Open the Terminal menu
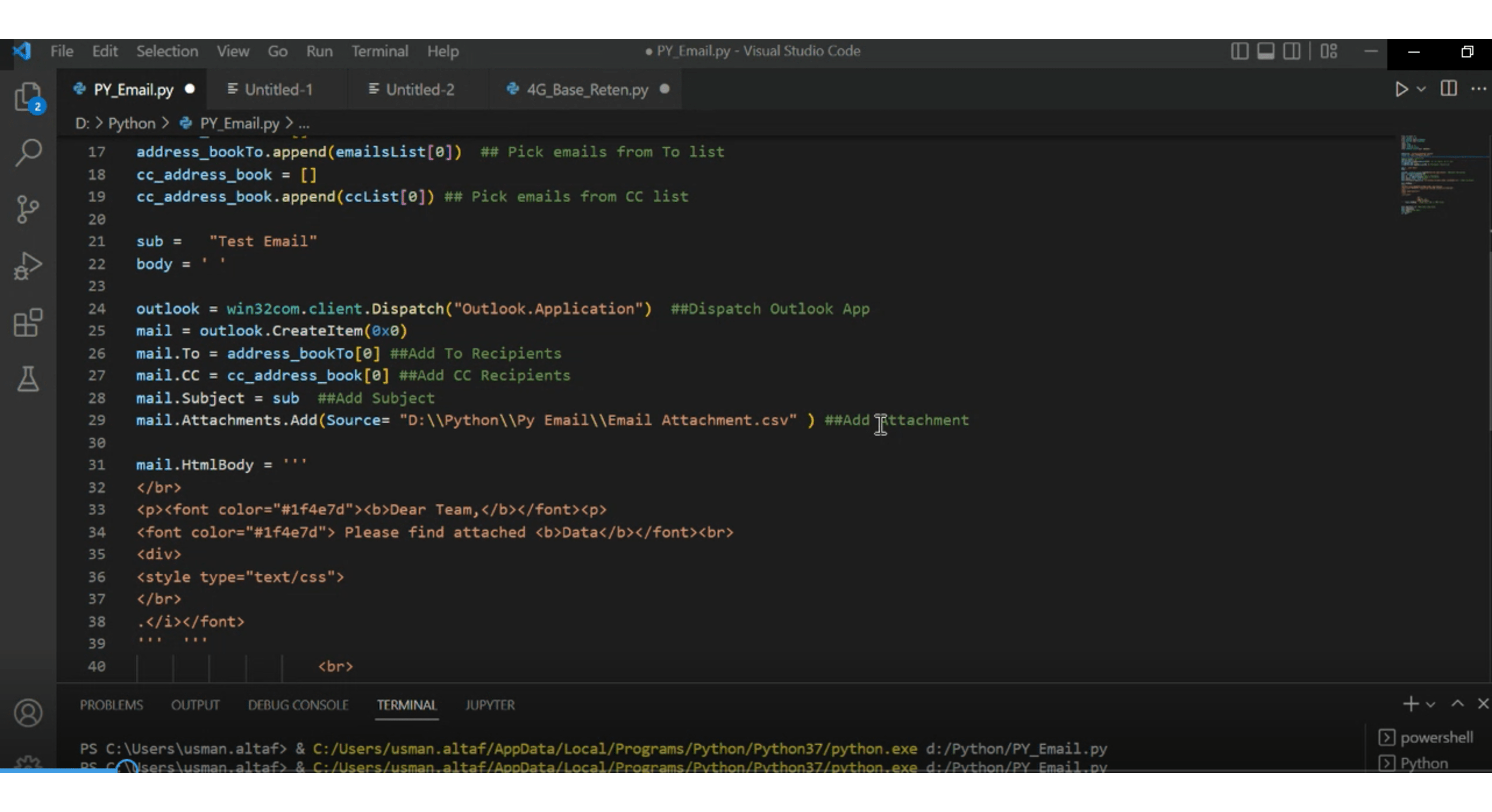This screenshot has width=1492, height=812. (x=379, y=51)
